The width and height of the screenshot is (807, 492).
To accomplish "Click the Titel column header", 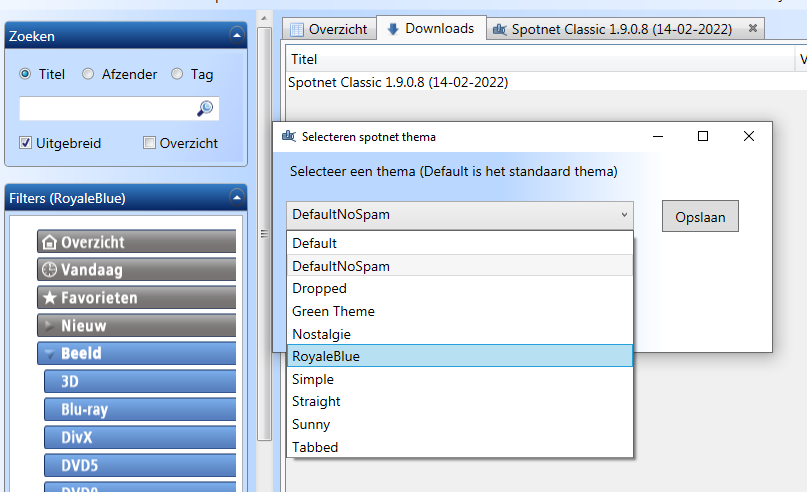I will click(x=540, y=59).
